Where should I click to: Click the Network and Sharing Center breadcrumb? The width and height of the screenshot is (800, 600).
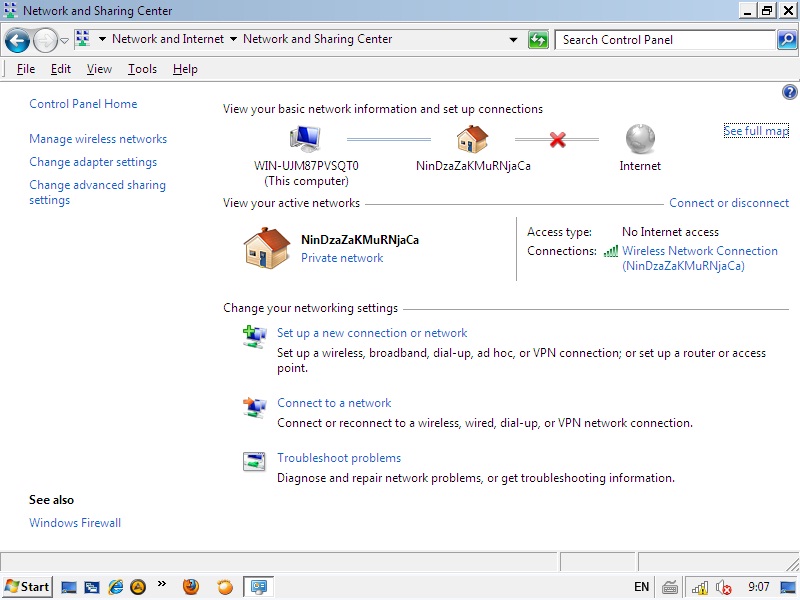pyautogui.click(x=317, y=39)
